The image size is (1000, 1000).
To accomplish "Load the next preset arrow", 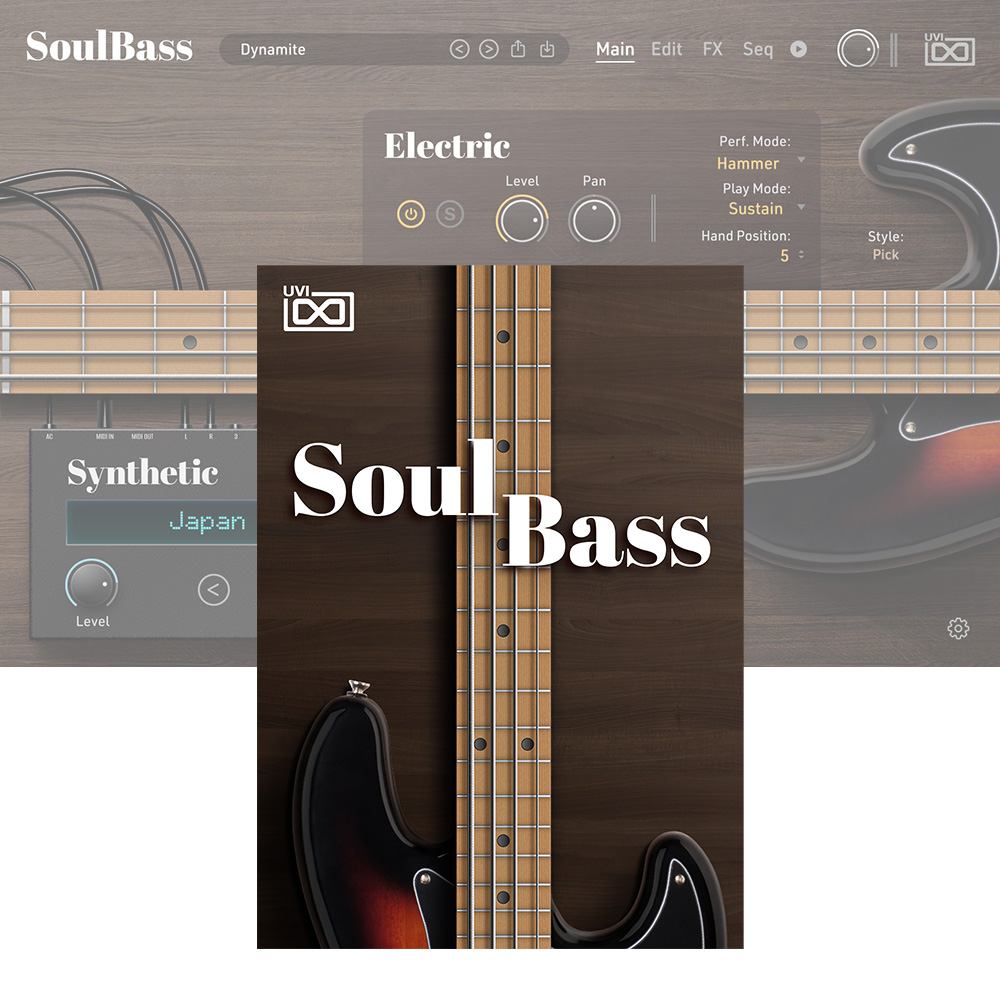I will tap(489, 49).
